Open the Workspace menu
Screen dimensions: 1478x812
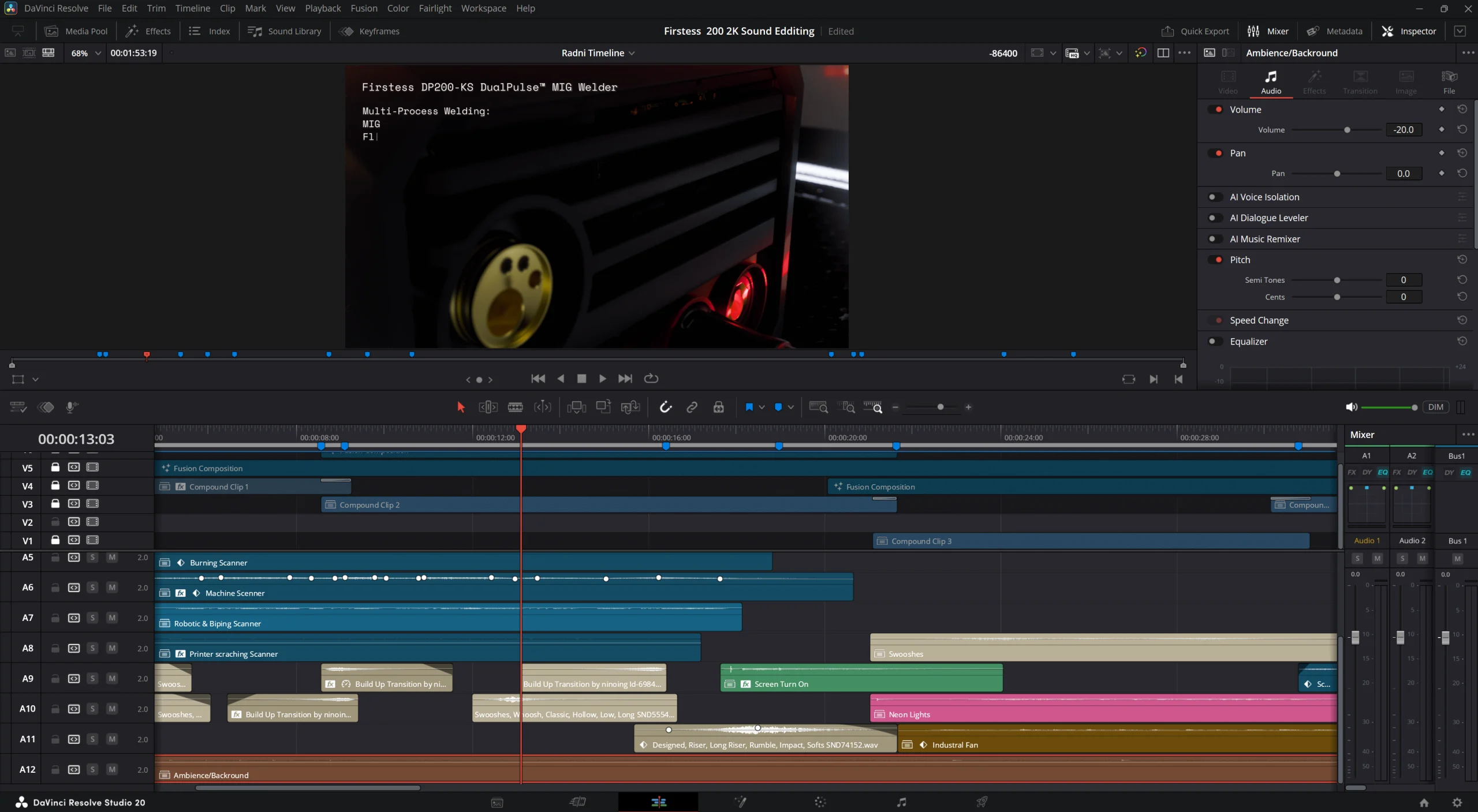[483, 8]
